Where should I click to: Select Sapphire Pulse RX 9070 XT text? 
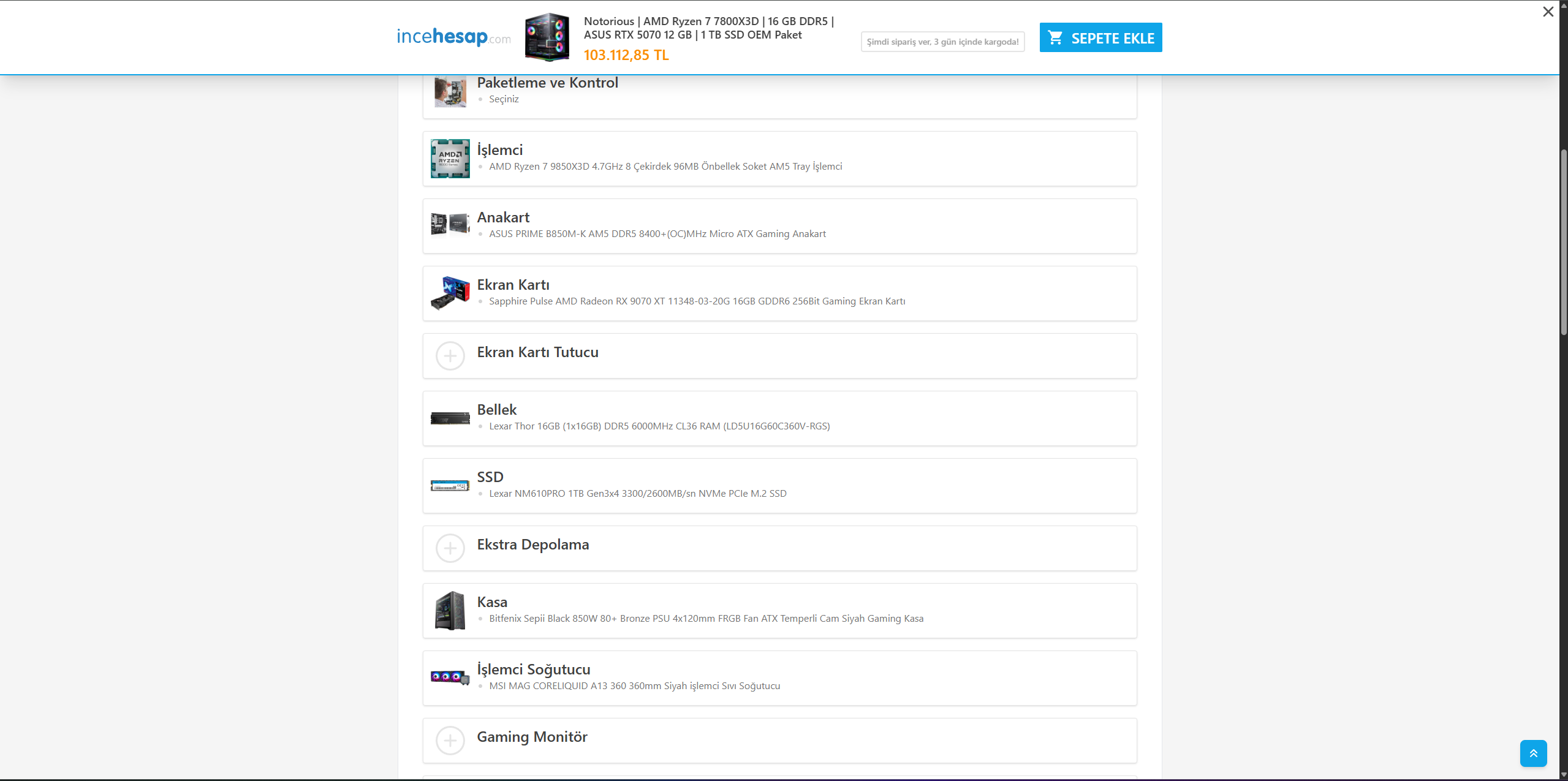tap(697, 301)
